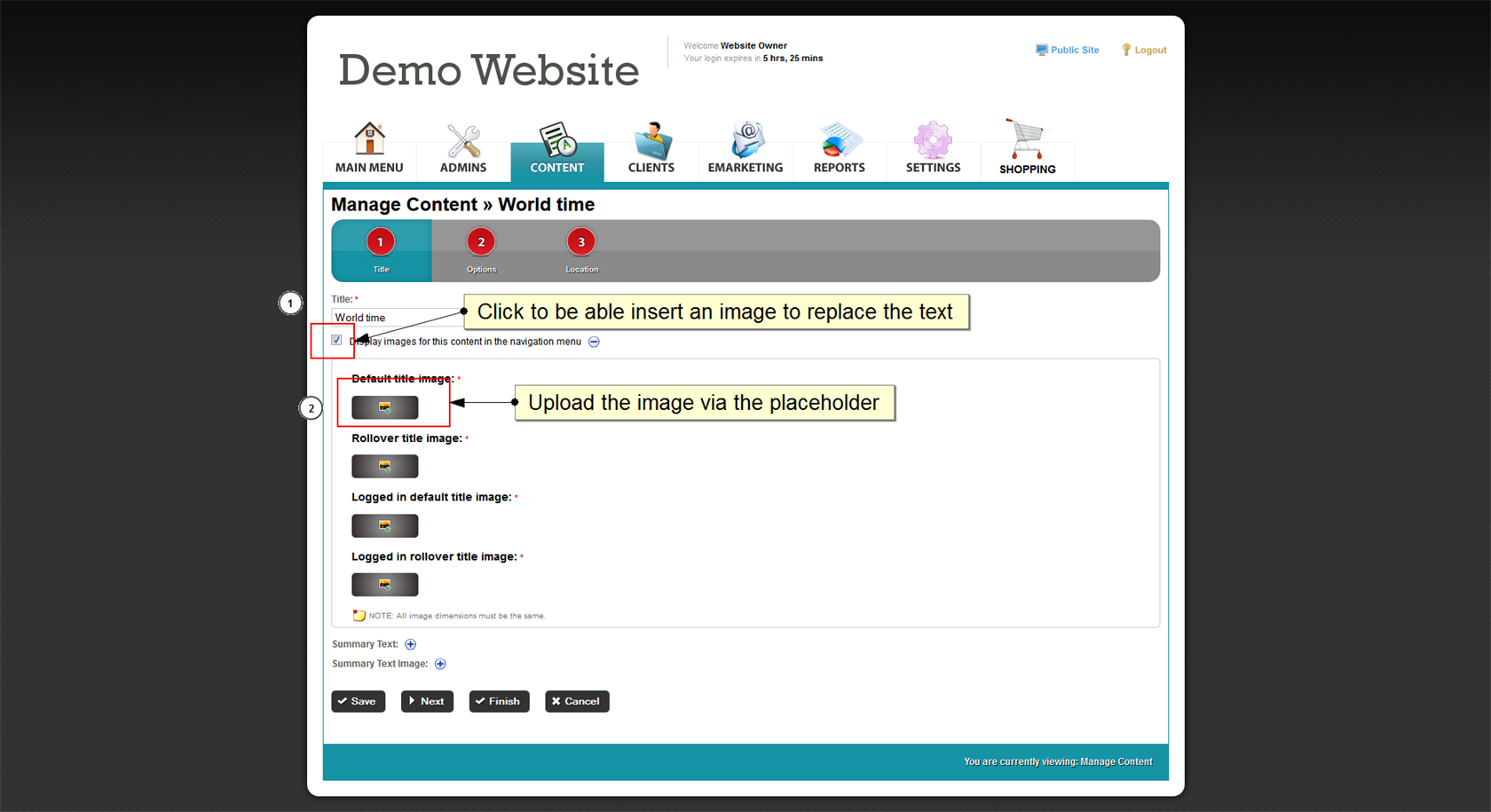The height and width of the screenshot is (812, 1491).
Task: Open the Clients section icon
Action: point(651,140)
